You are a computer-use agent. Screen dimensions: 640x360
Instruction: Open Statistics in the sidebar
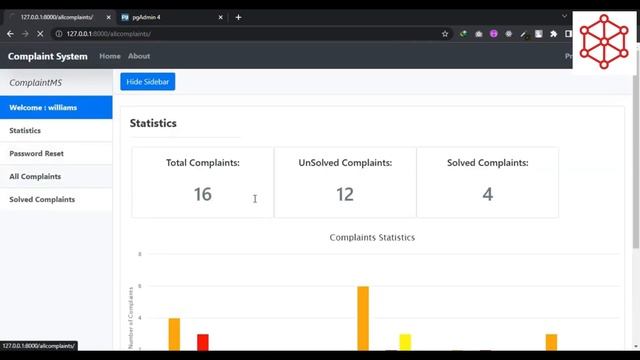[x=56, y=131]
